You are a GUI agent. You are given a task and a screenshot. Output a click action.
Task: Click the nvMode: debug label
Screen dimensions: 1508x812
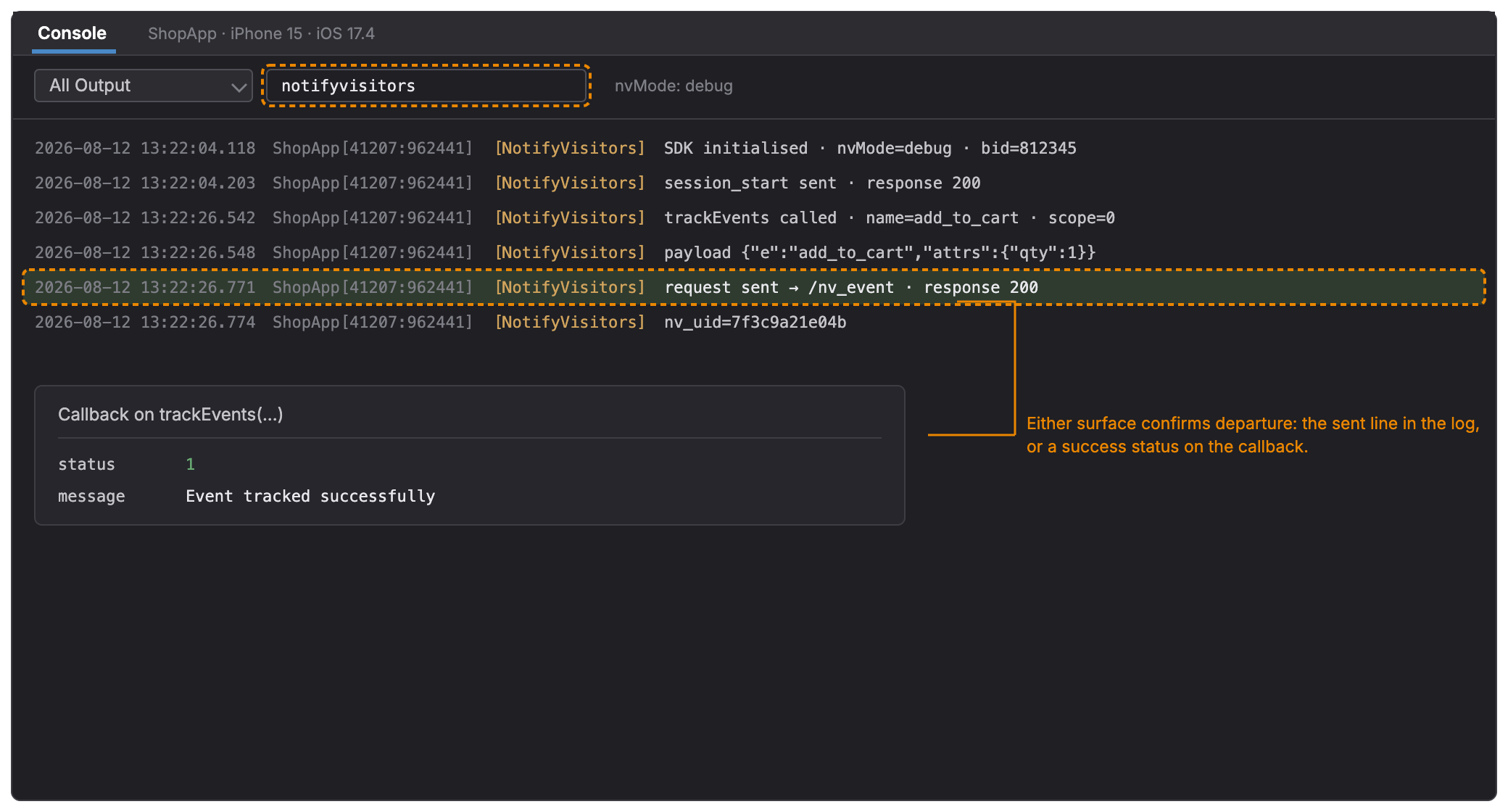click(674, 86)
